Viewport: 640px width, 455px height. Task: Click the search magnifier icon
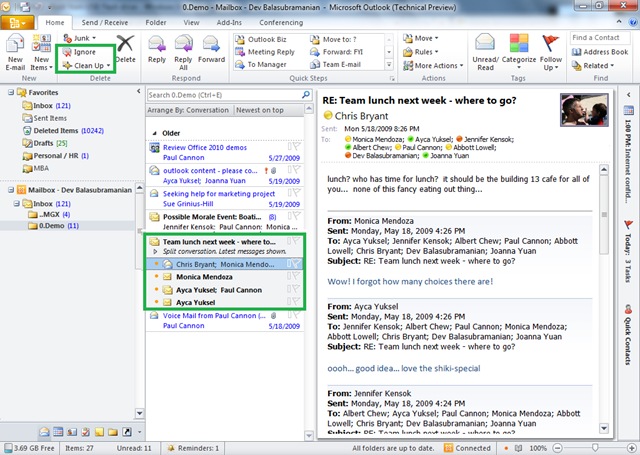pos(306,95)
